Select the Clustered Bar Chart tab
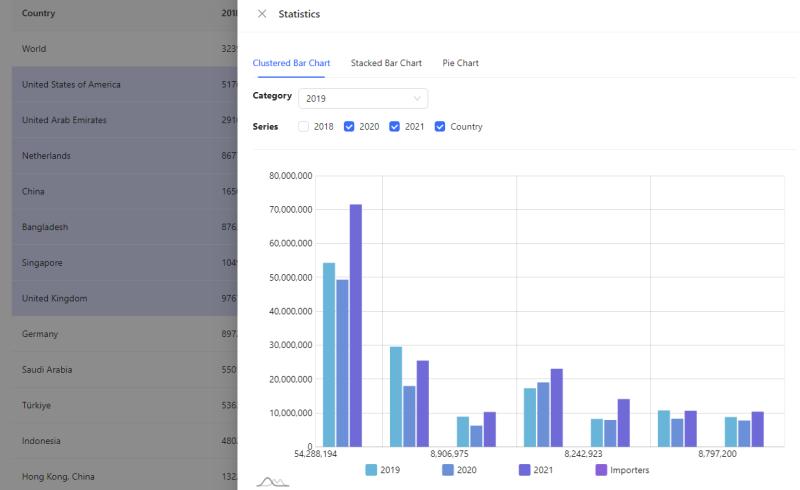 pyautogui.click(x=291, y=63)
